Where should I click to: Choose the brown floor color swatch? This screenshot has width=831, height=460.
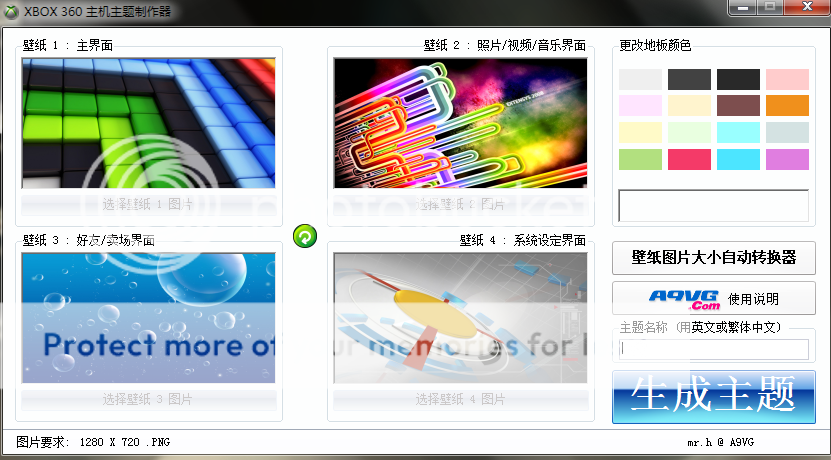click(x=738, y=106)
